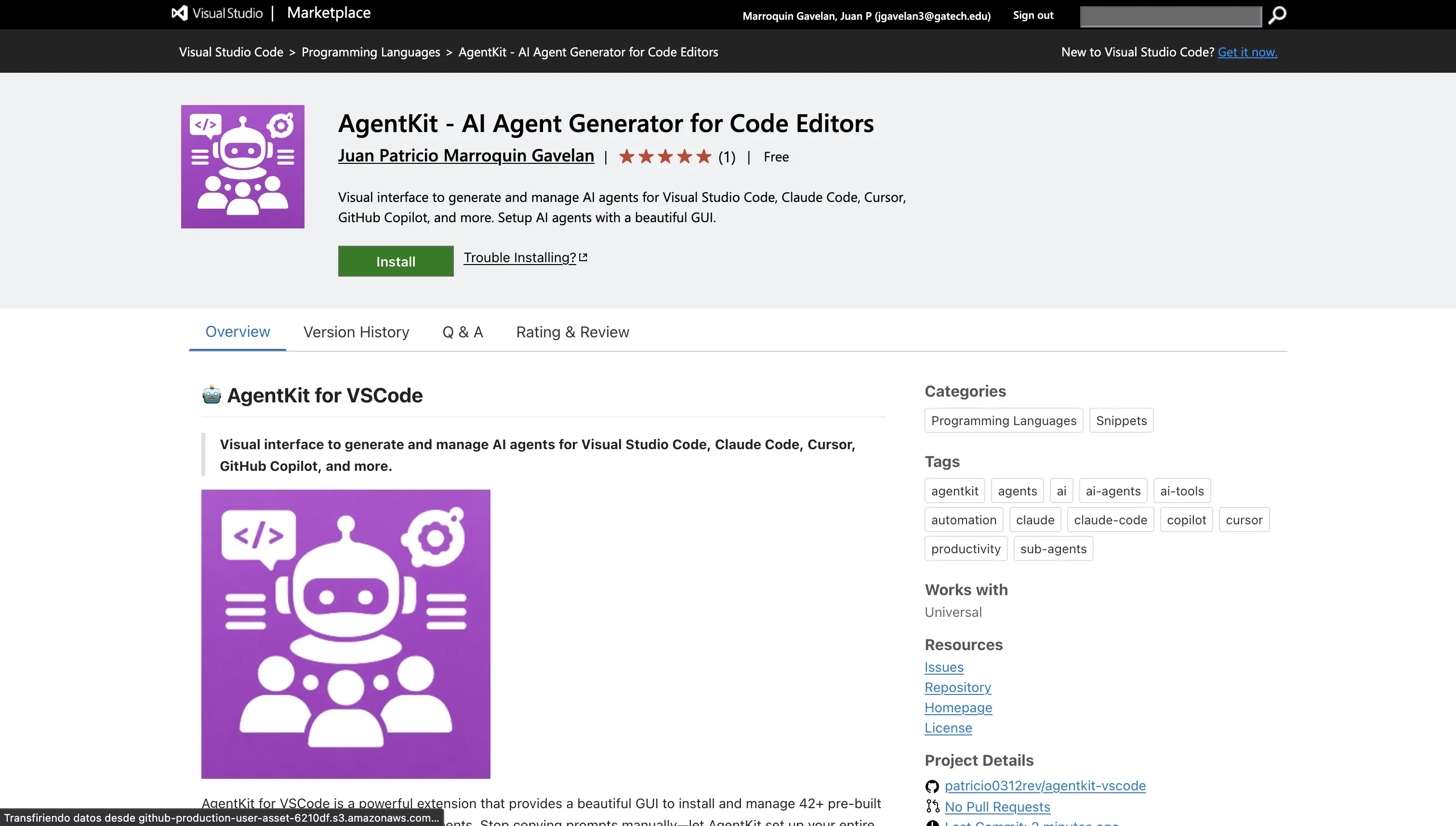Image resolution: width=1456 pixels, height=826 pixels.
Task: Select the sub-agents tag
Action: pyautogui.click(x=1053, y=548)
